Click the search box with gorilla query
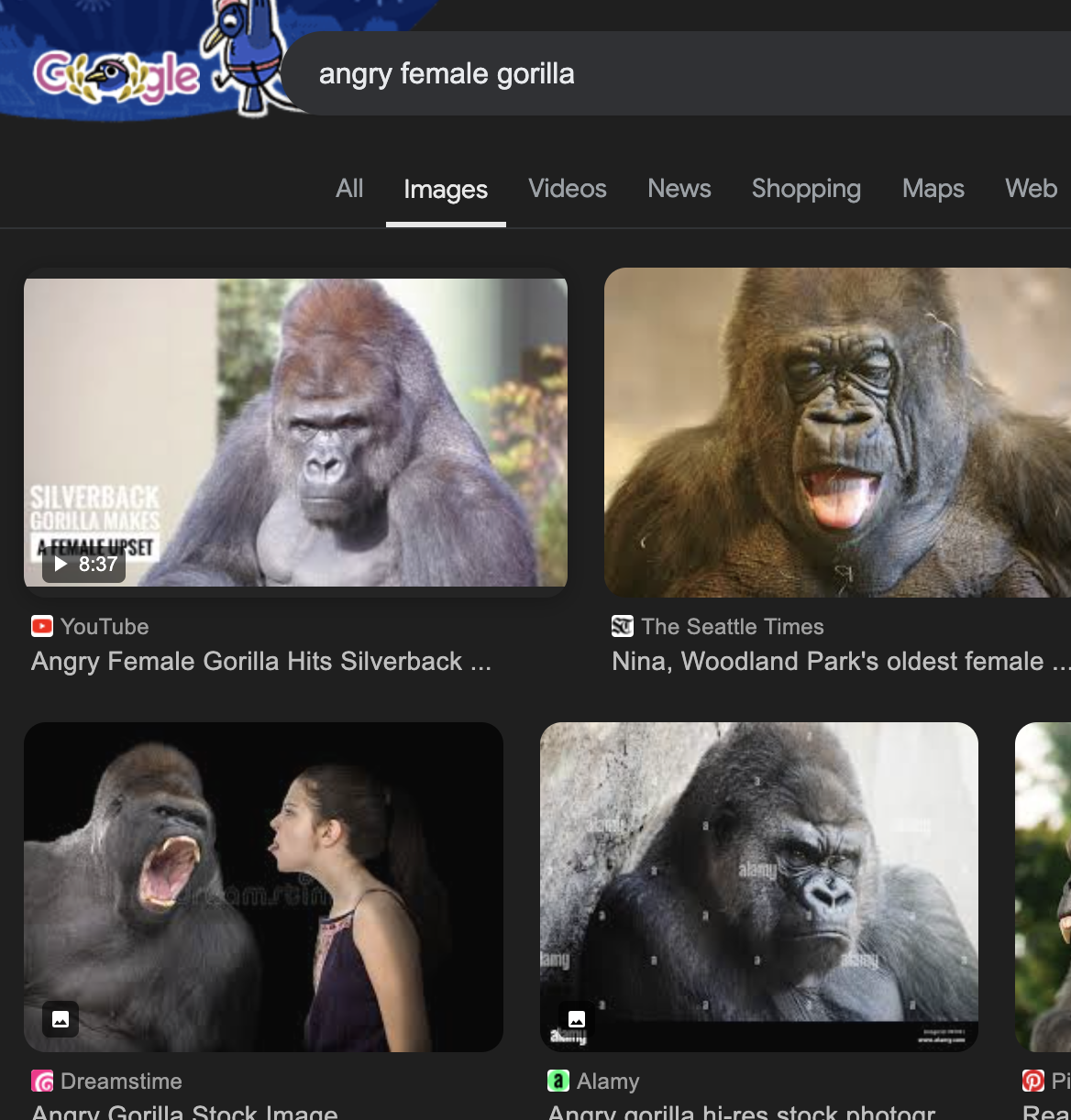 click(642, 74)
